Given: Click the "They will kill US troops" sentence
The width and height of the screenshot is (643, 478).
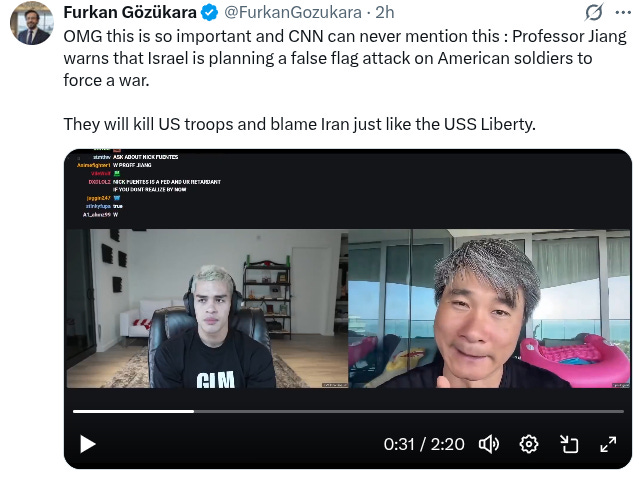Looking at the screenshot, I should 299,124.
